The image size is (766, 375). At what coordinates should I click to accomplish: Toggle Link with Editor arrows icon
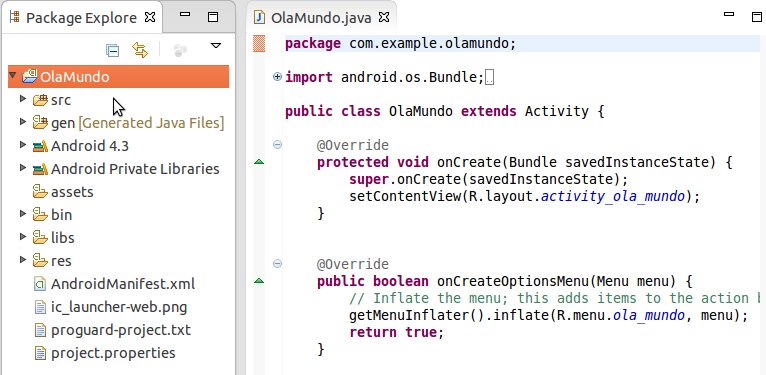(140, 50)
